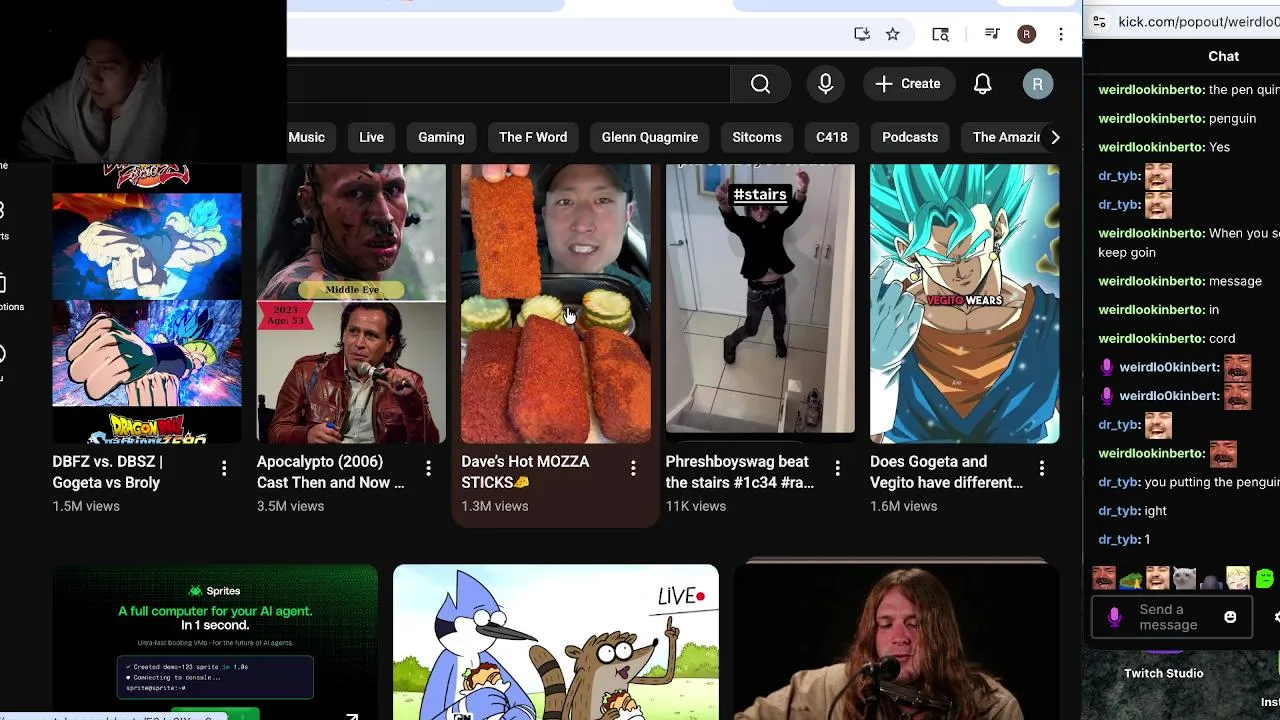Click the install app icon in address bar

click(861, 34)
